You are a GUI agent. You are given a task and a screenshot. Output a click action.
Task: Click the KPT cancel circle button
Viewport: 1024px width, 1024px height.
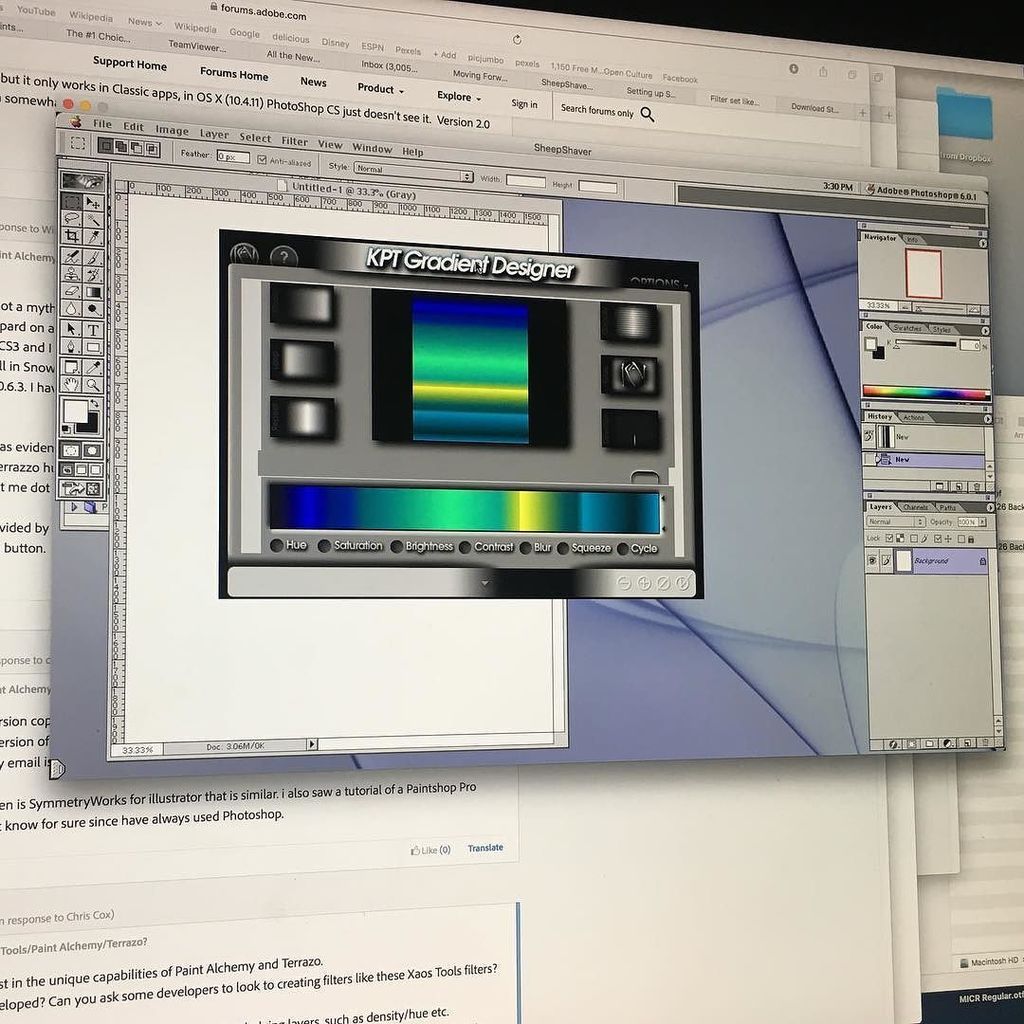664,583
